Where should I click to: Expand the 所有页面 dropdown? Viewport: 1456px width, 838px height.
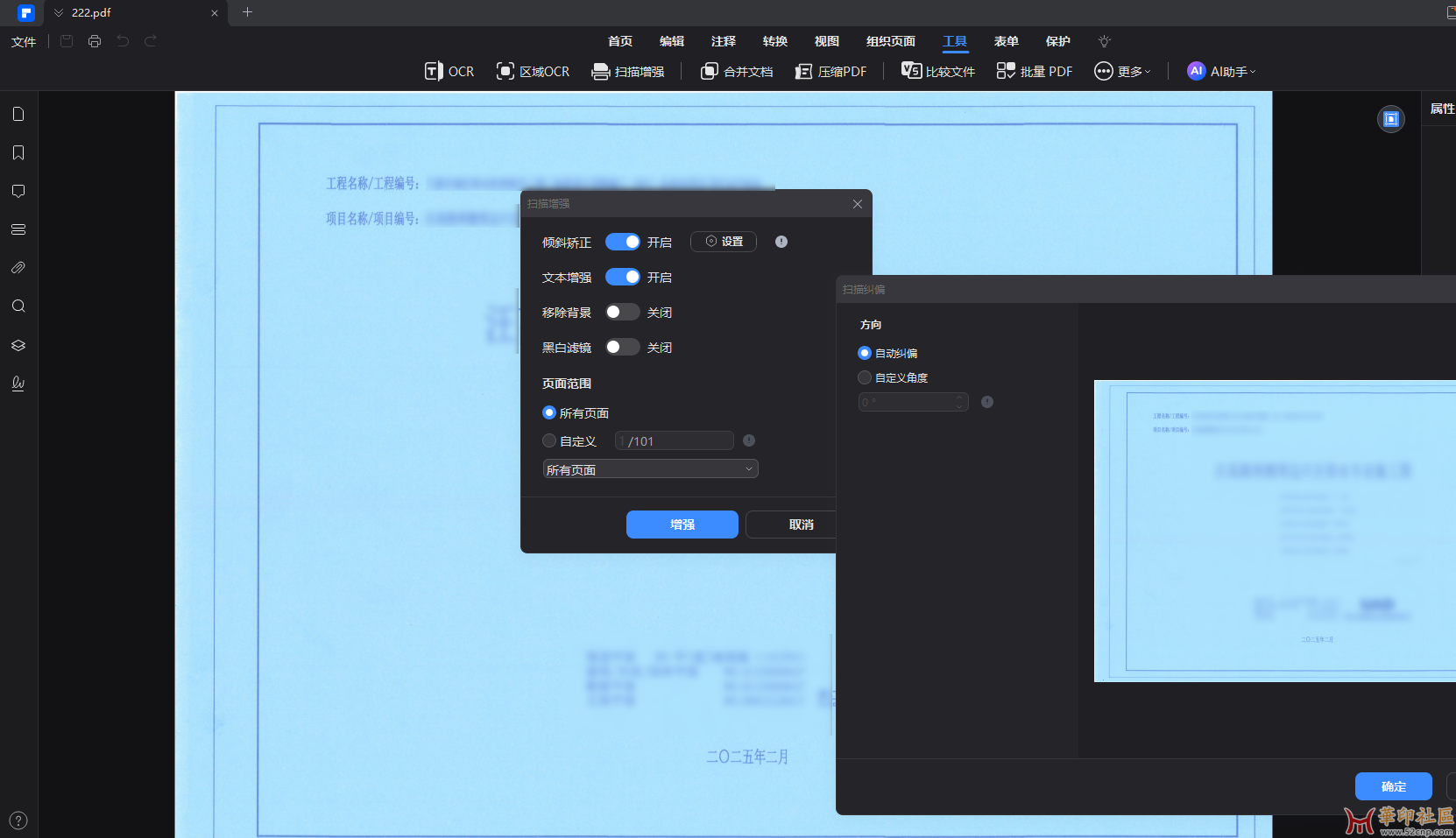click(x=650, y=469)
